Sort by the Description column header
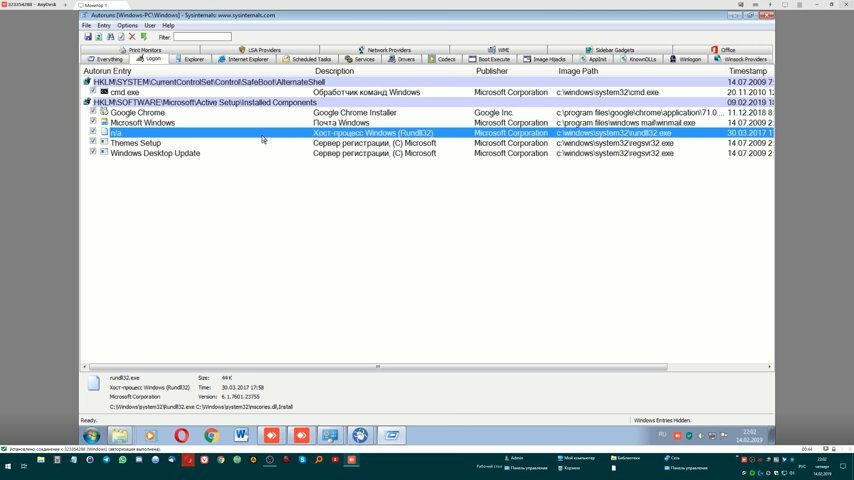This screenshot has height=480, width=854. tap(334, 71)
